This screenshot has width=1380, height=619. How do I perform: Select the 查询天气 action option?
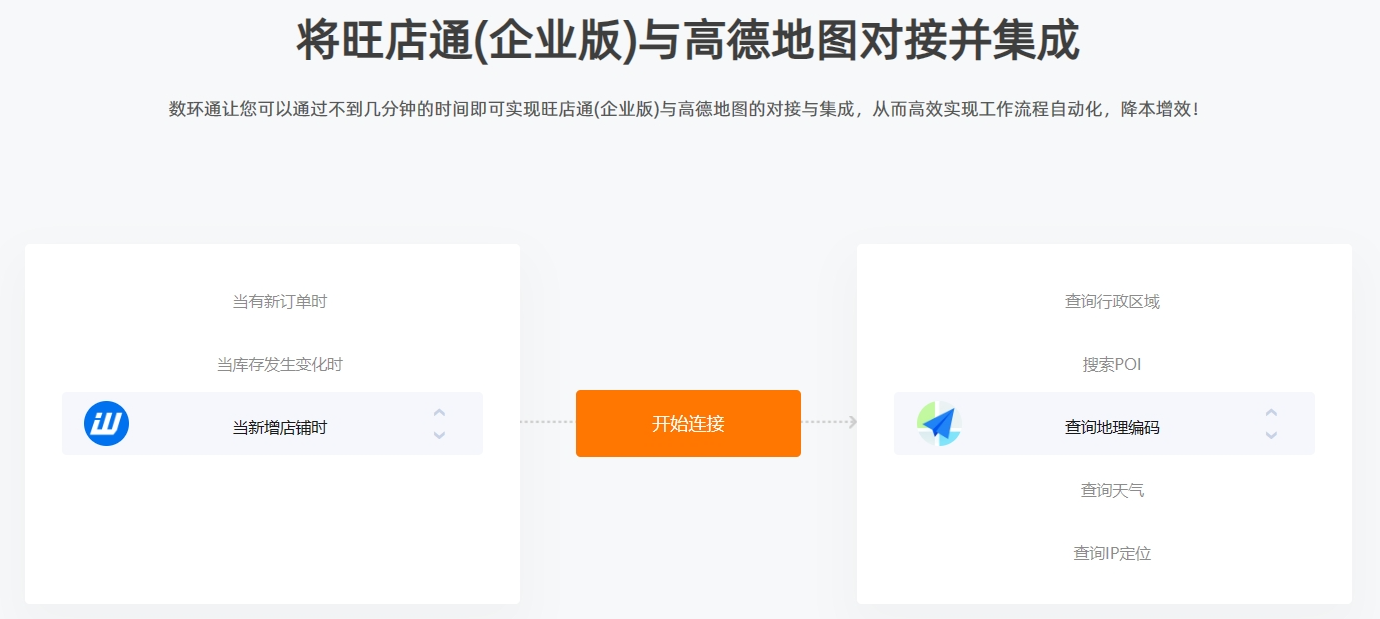1112,490
